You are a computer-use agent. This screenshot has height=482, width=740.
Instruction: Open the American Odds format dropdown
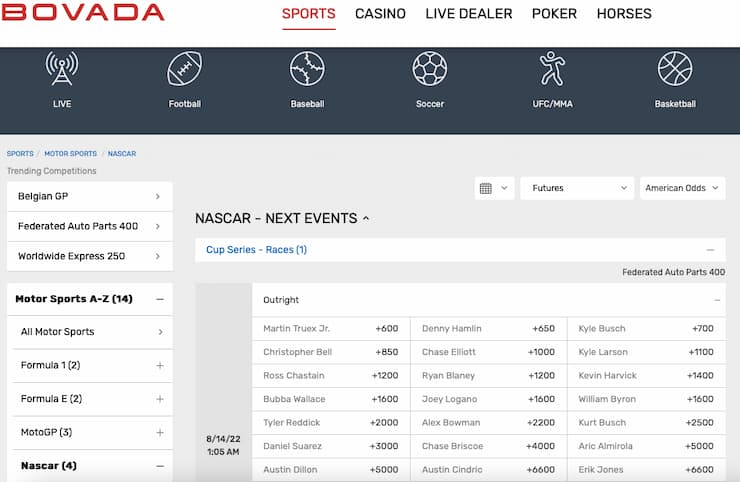[682, 188]
